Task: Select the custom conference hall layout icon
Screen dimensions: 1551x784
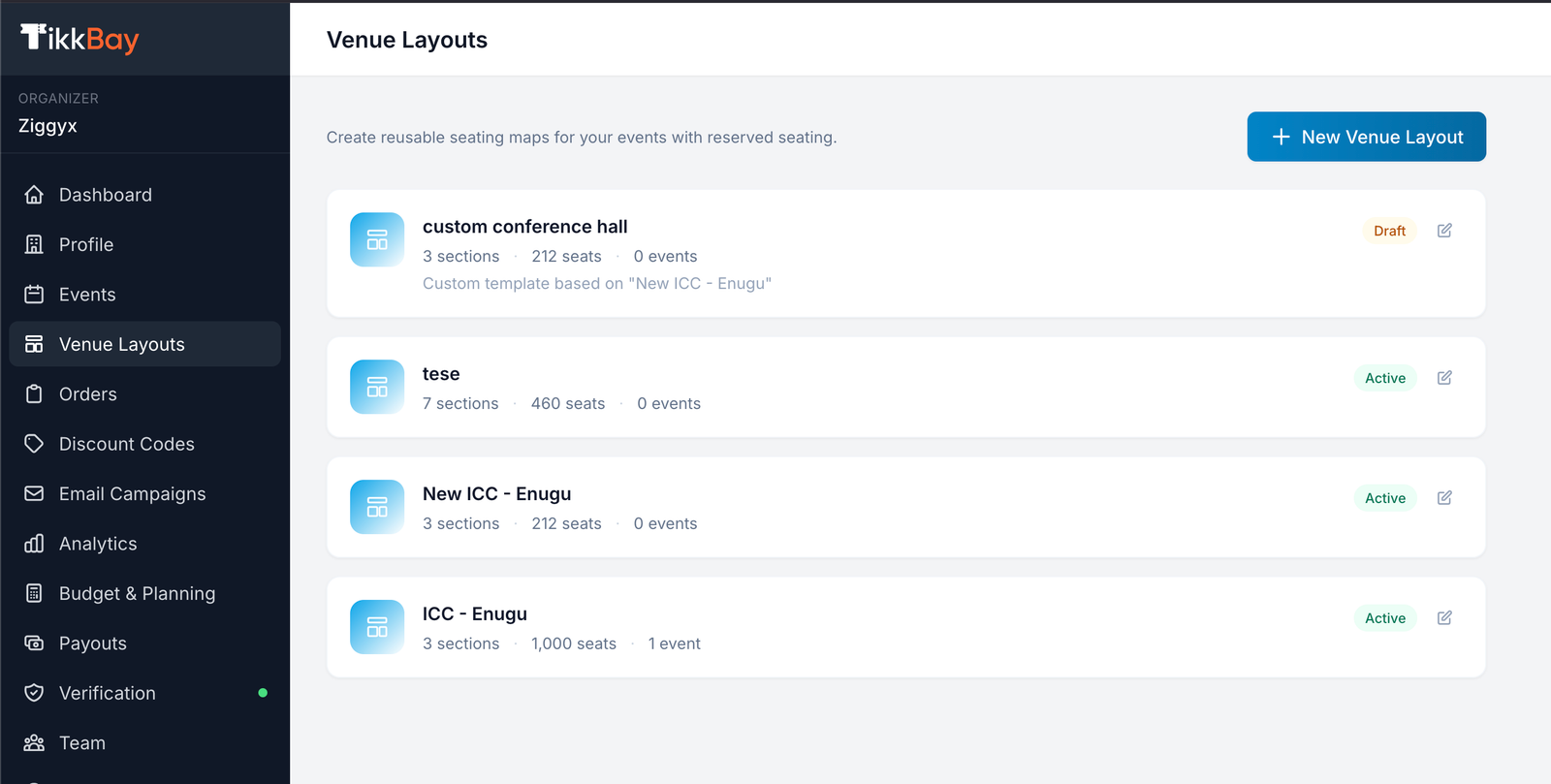Action: point(377,240)
